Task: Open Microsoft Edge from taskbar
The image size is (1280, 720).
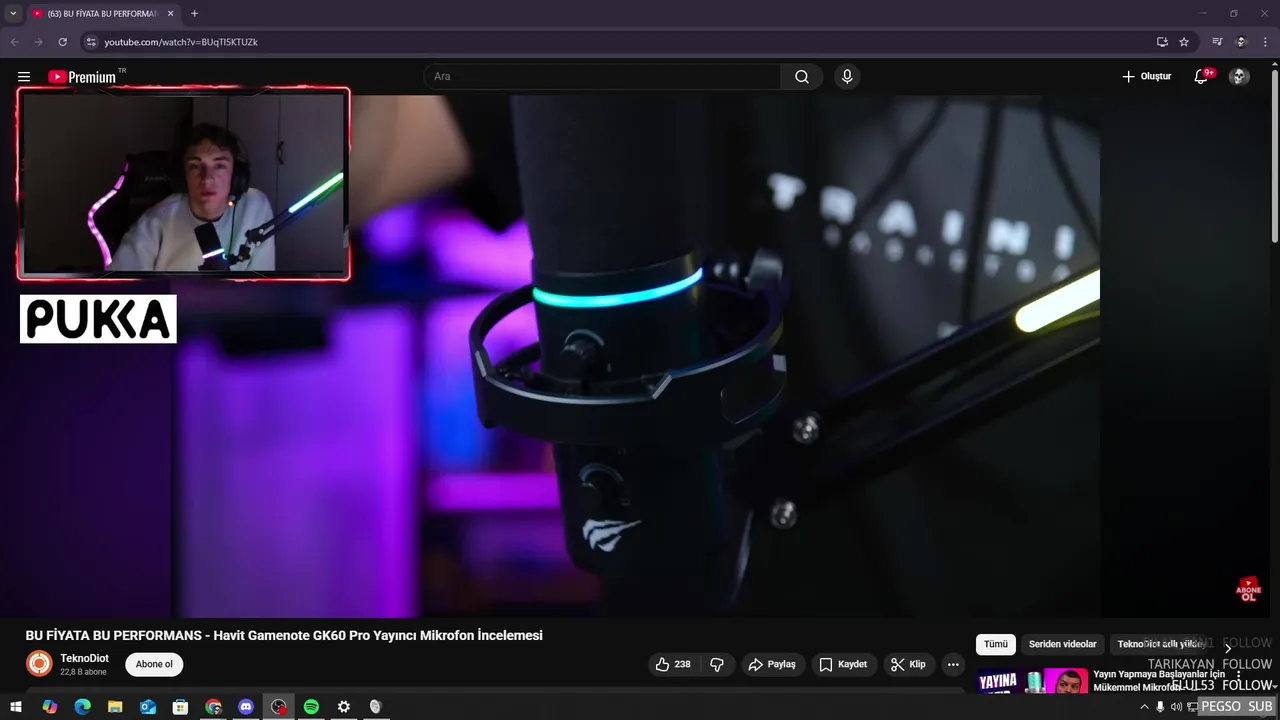Action: (x=82, y=707)
